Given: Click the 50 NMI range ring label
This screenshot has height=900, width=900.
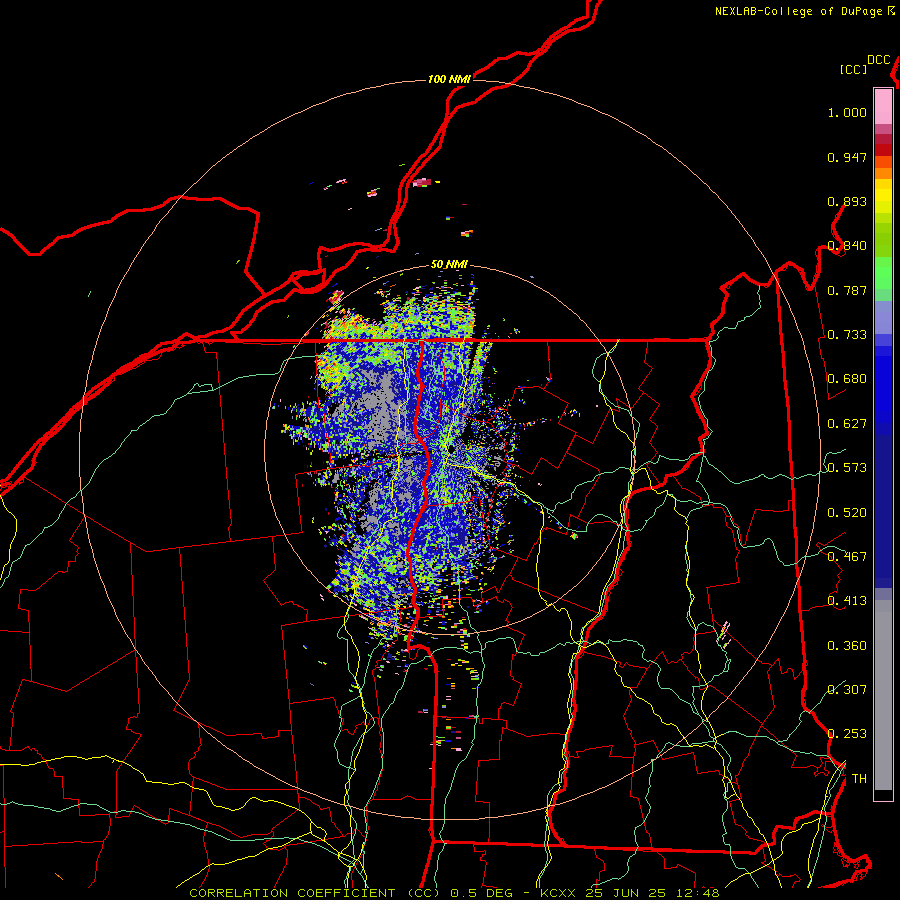Looking at the screenshot, I should 449,264.
